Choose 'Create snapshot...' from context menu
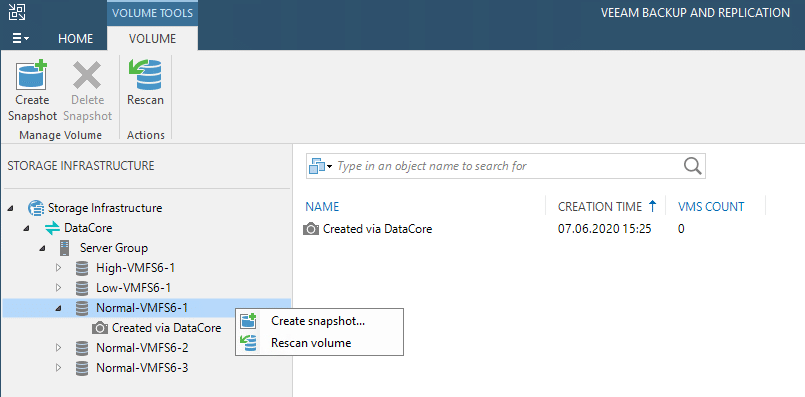Image resolution: width=805 pixels, height=397 pixels. coord(319,322)
